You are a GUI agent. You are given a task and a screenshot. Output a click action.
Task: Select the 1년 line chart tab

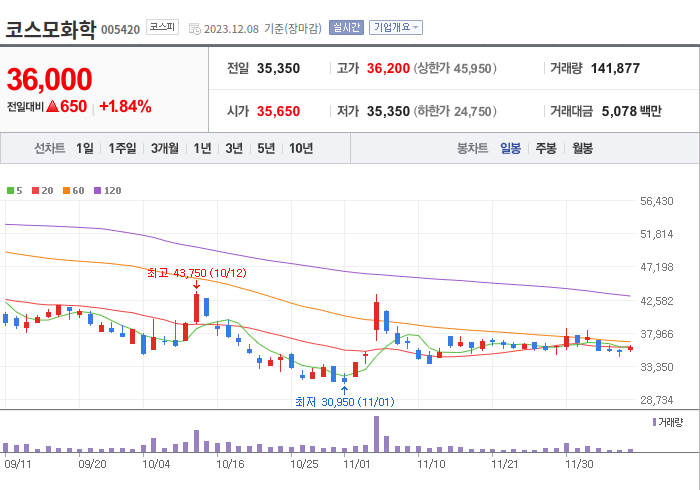[x=202, y=148]
